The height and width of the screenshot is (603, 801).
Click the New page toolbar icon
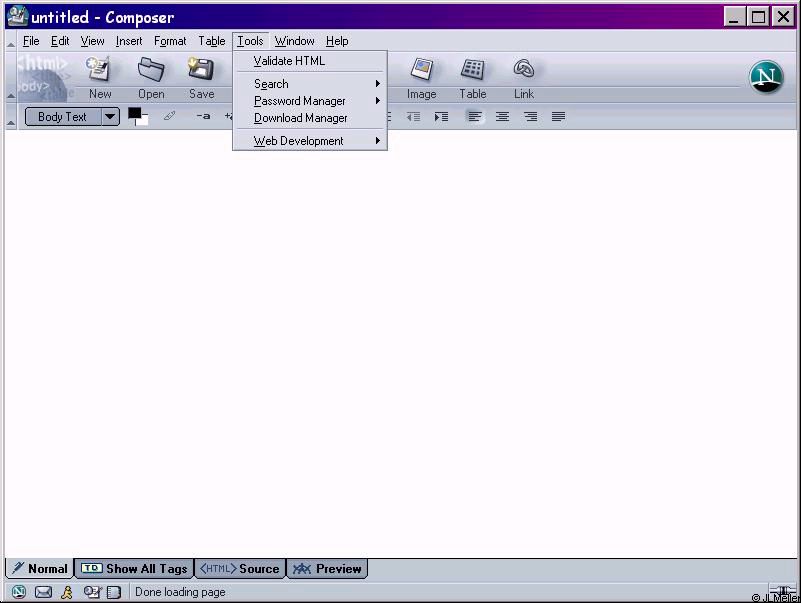99,78
